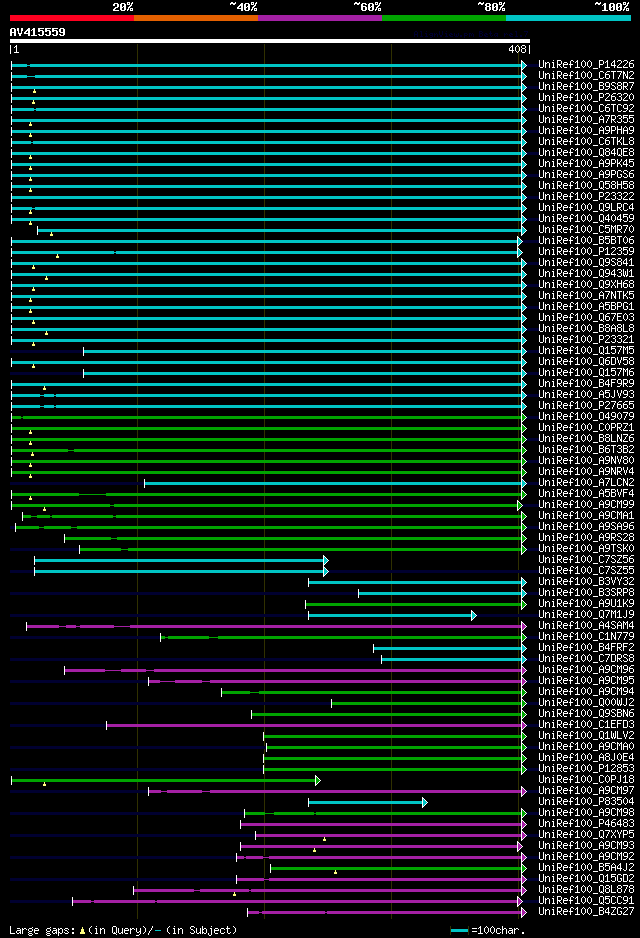Select label UniRef100_A9SA96
The image size is (640, 938).
click(586, 526)
